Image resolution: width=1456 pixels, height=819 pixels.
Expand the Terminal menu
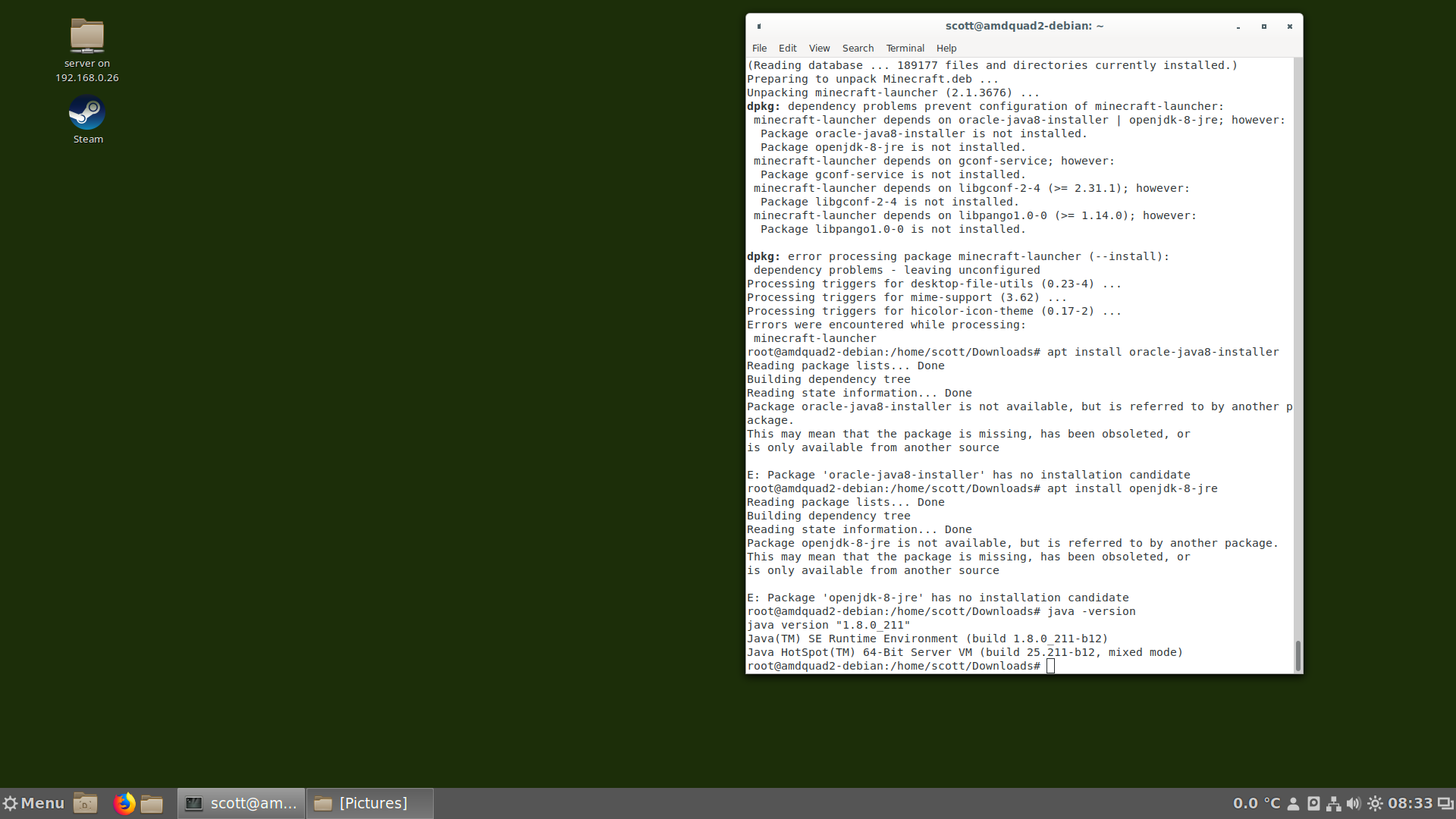tap(905, 48)
